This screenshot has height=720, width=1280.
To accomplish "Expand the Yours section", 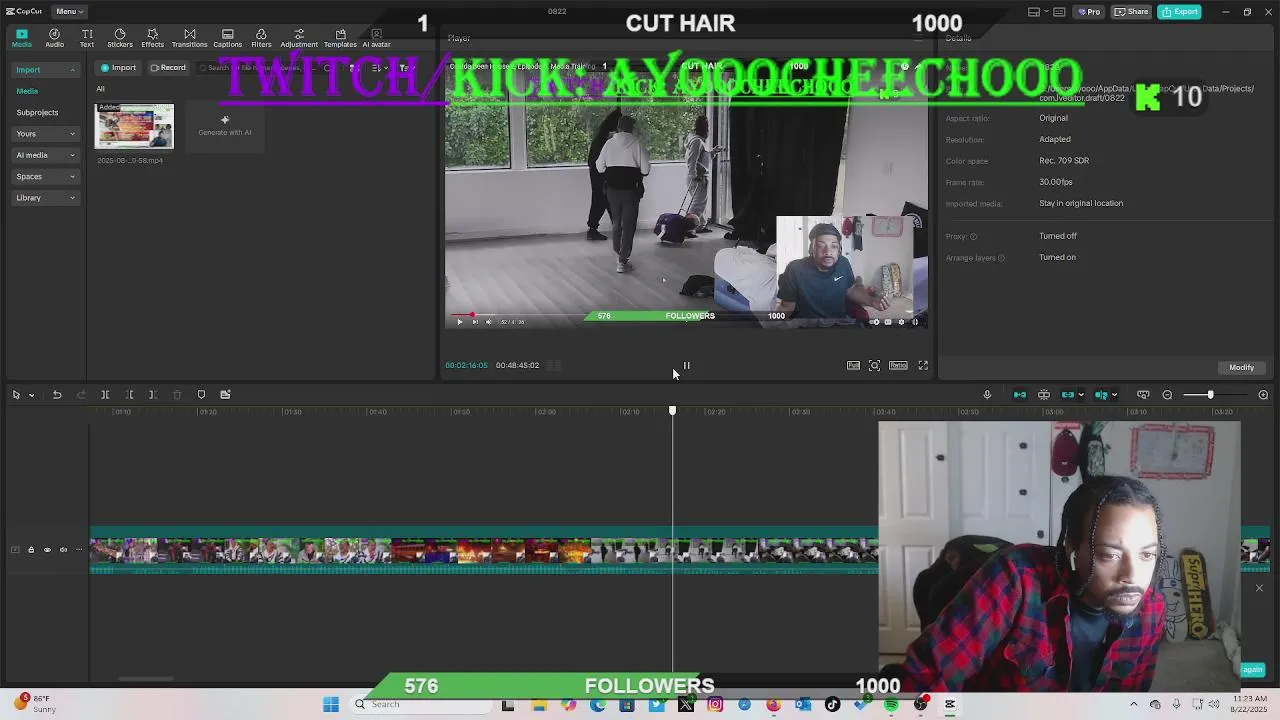I will pos(45,134).
